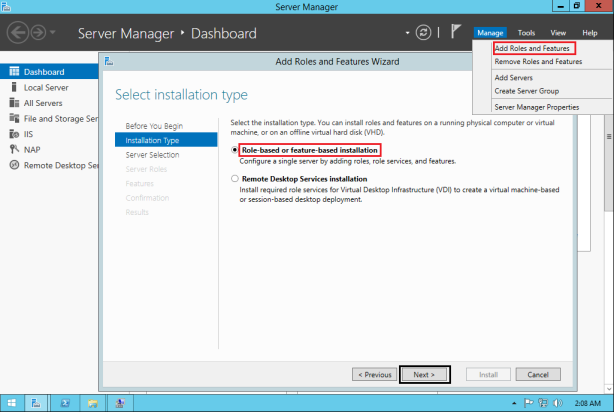Viewport: 614px width, 412px height.
Task: Click the Previous button
Action: pyautogui.click(x=374, y=374)
